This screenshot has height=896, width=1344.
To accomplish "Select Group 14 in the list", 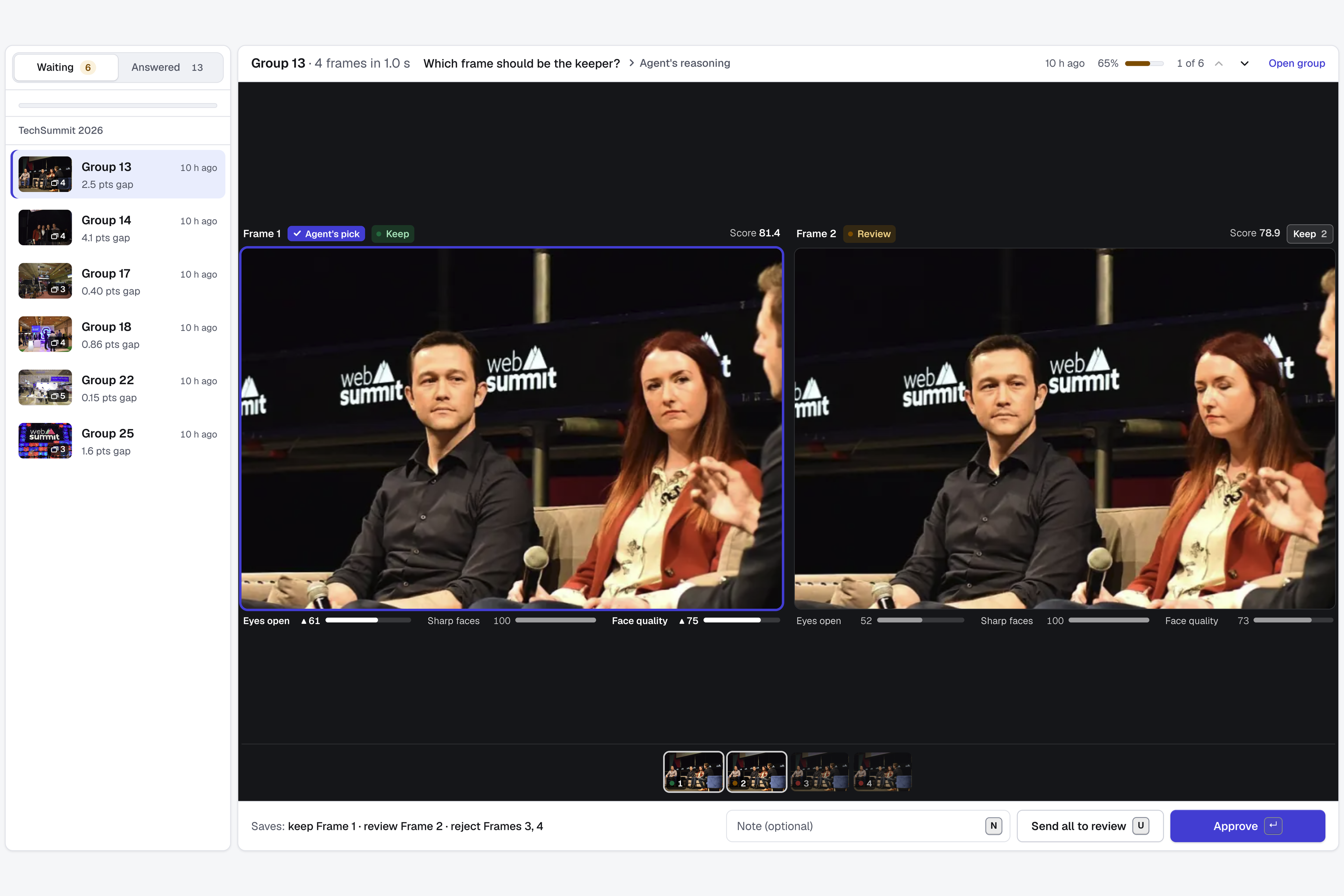I will tap(118, 227).
